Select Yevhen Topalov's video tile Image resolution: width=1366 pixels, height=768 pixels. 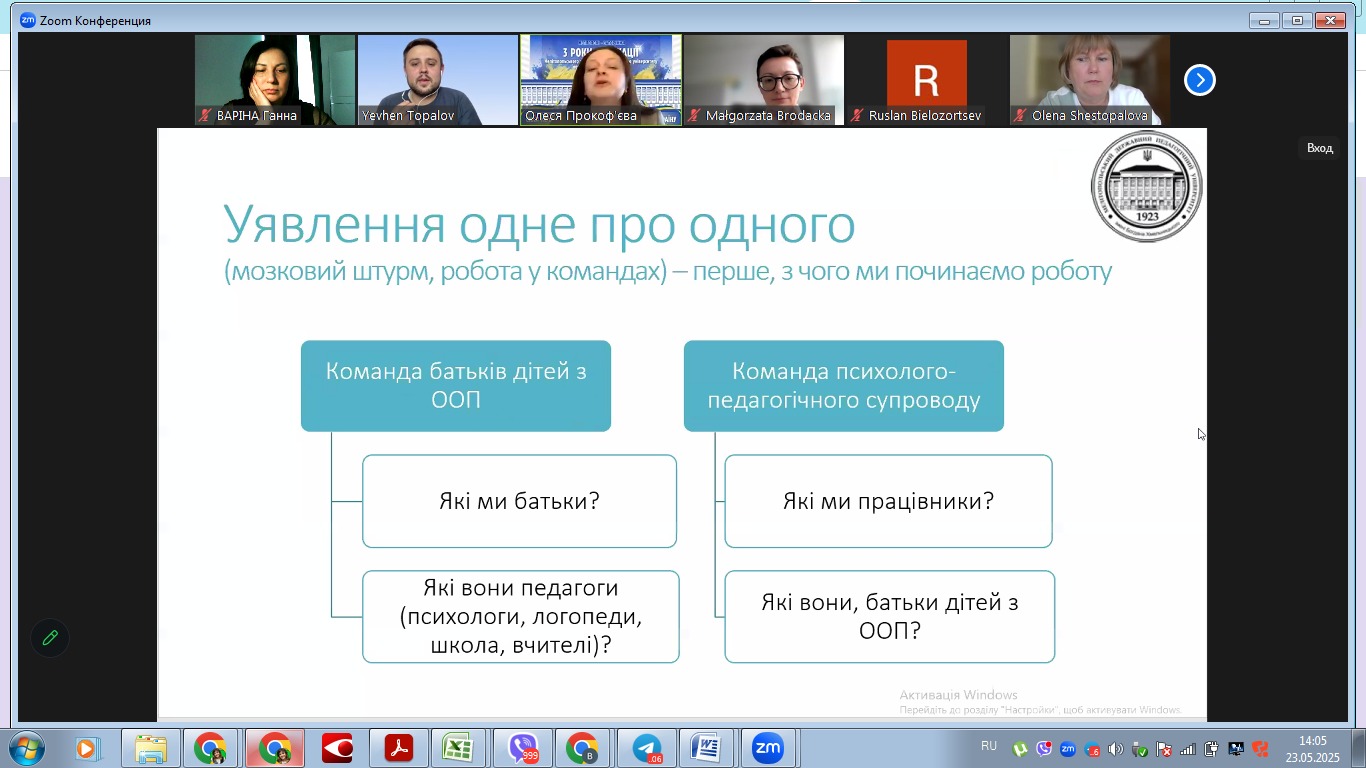(x=437, y=80)
